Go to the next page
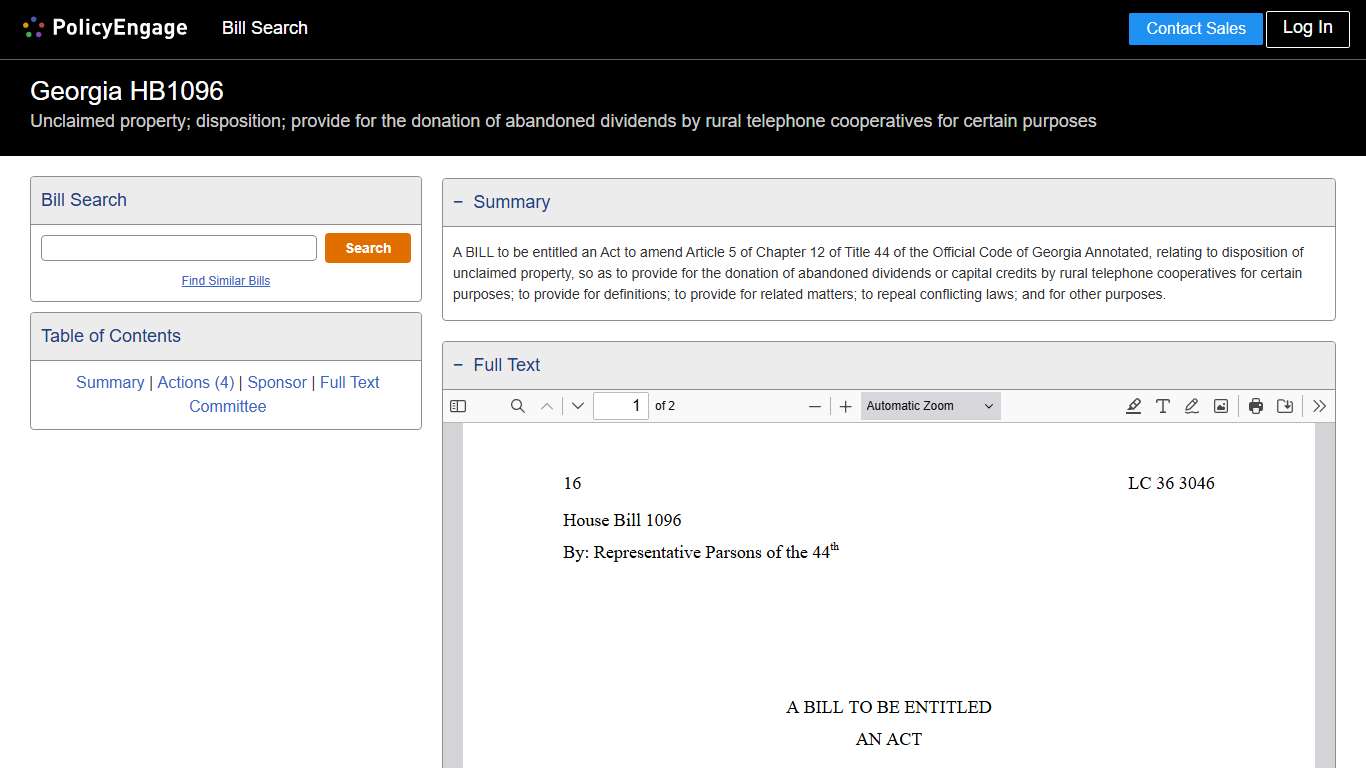Screen dimensions: 1366x768 pos(577,406)
